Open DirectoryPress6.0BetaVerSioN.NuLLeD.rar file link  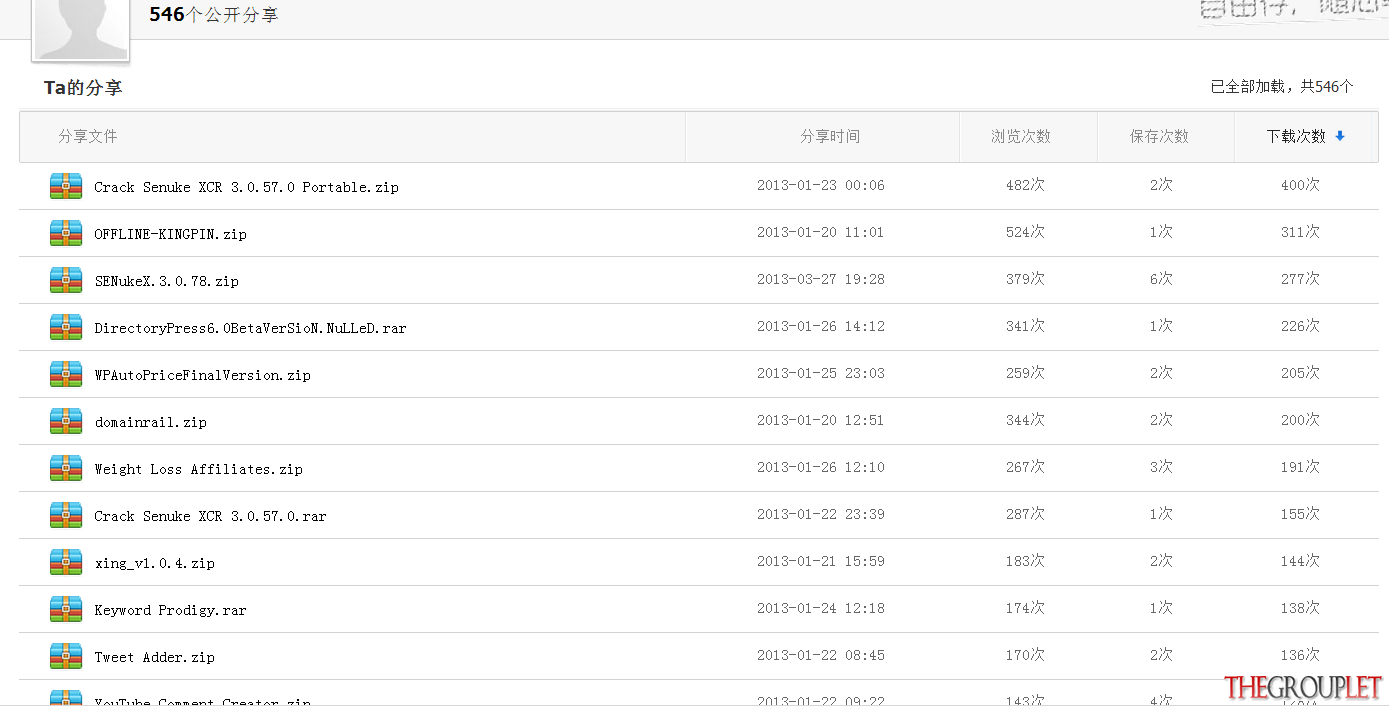click(x=250, y=328)
